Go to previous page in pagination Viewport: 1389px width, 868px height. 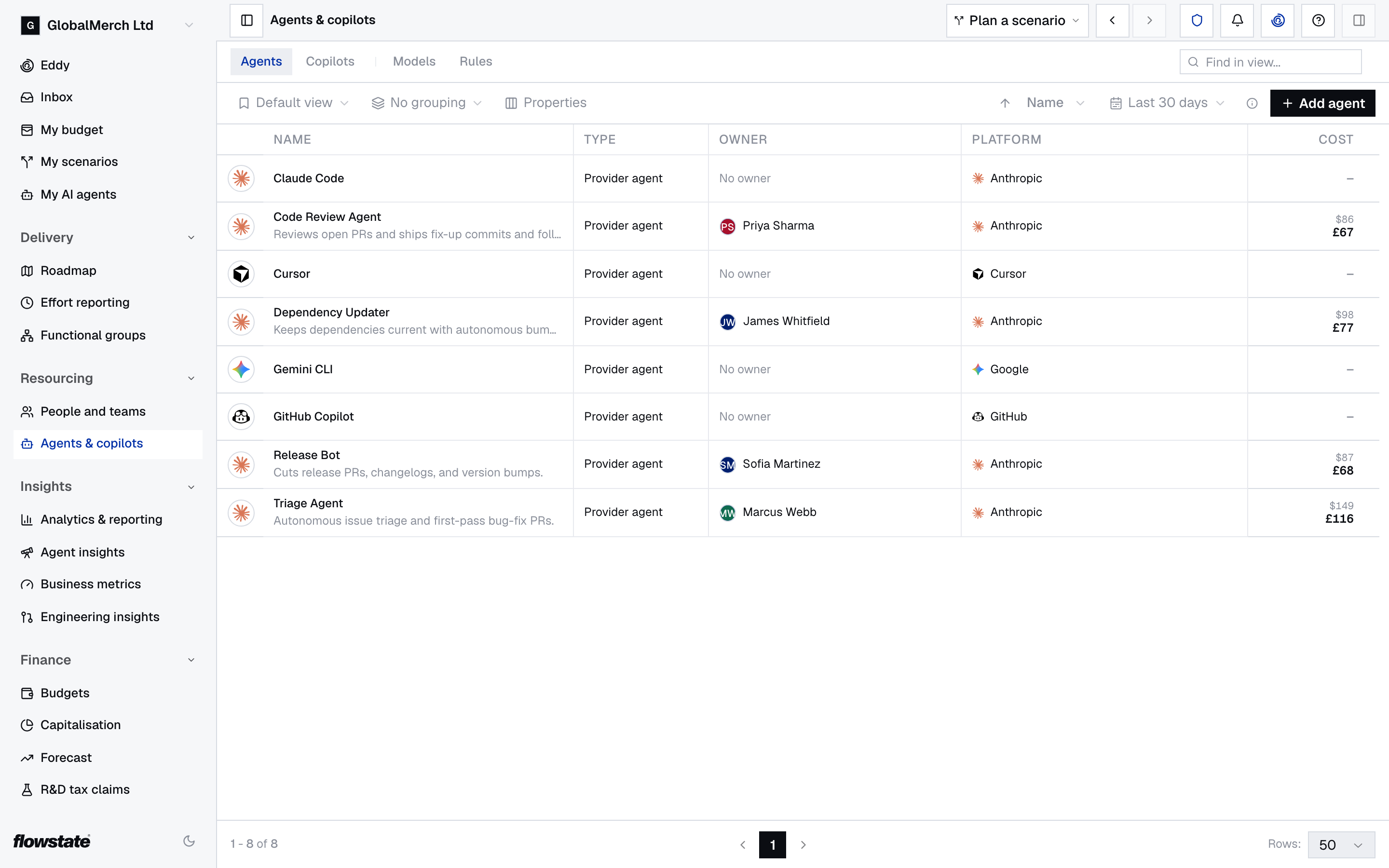(x=743, y=844)
